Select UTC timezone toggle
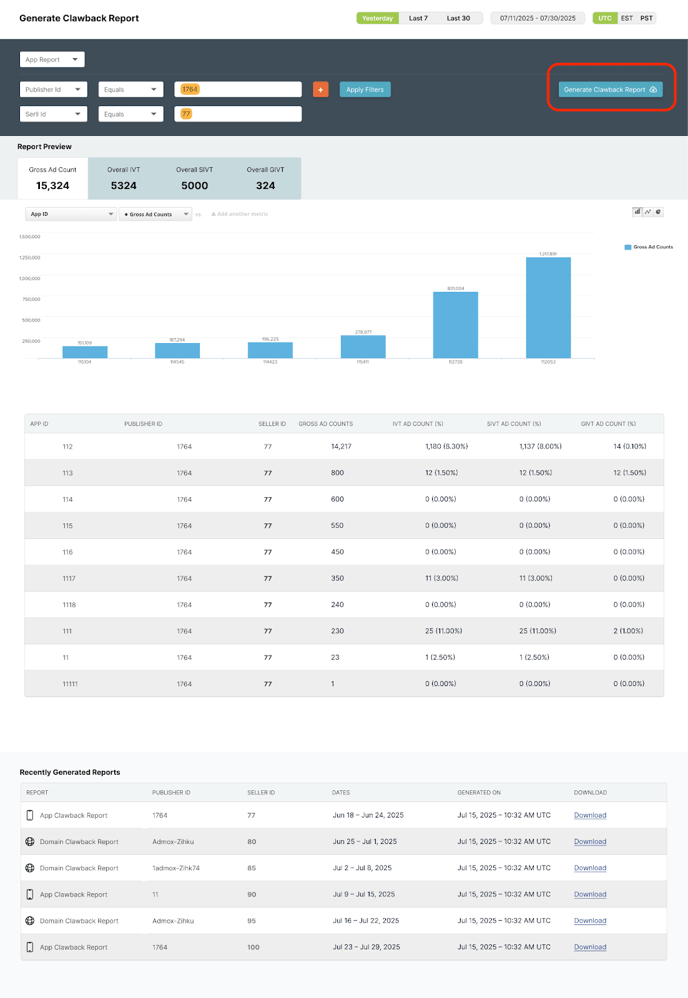Viewport: 688px width, 998px height. click(605, 18)
